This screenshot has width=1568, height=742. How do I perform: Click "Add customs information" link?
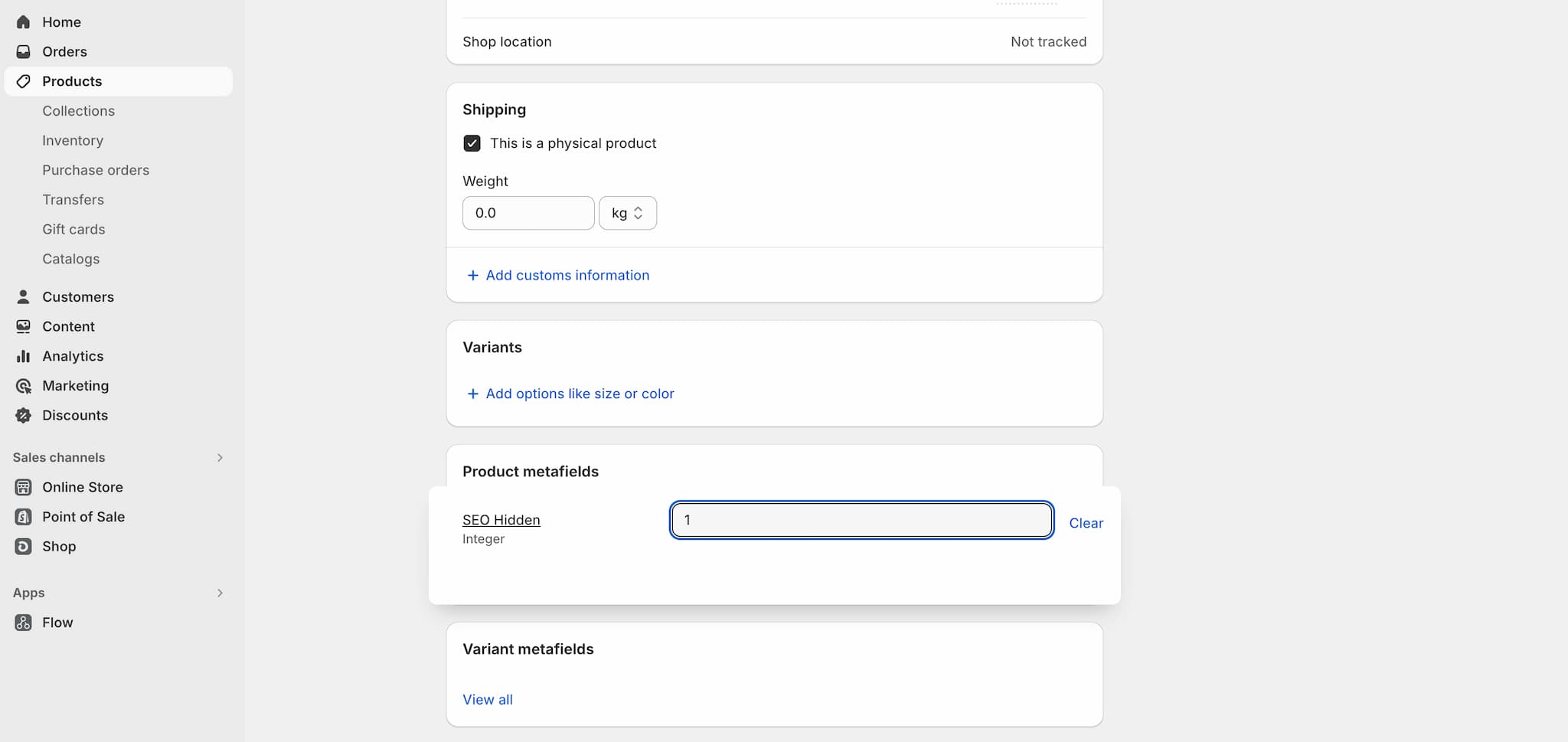(567, 276)
